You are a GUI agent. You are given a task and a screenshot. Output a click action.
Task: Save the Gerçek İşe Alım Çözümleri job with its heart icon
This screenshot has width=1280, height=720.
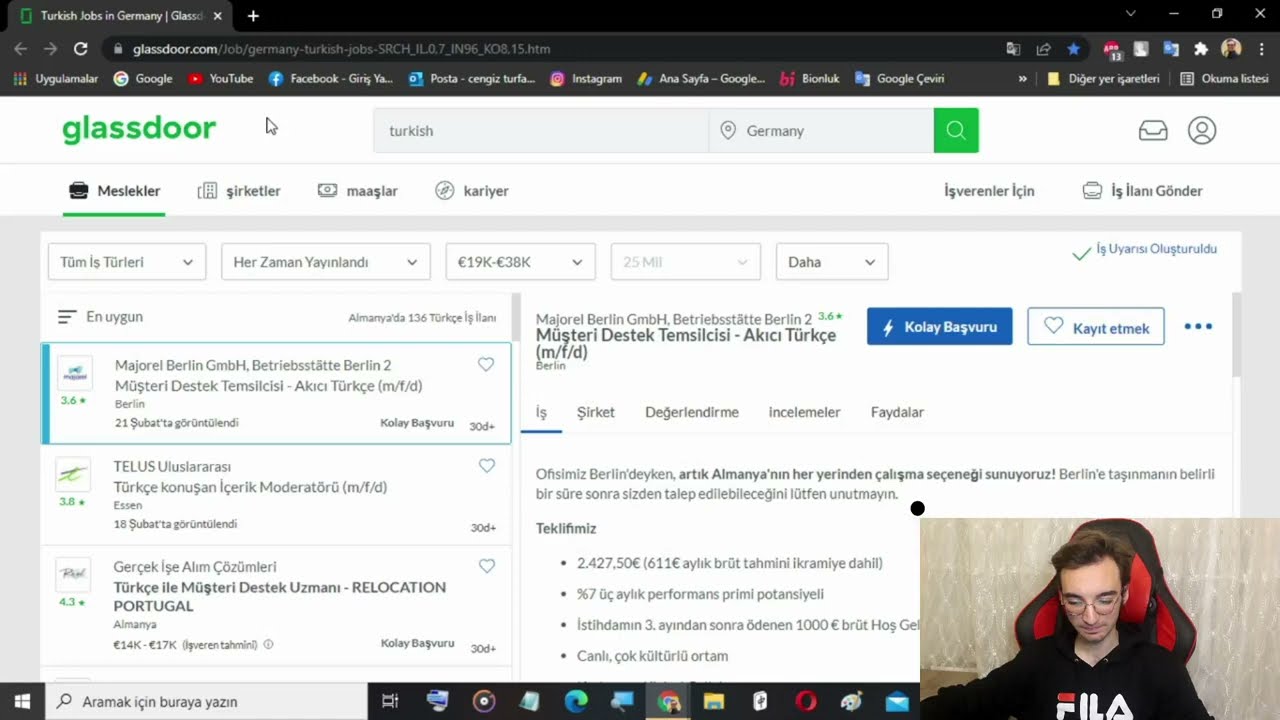tap(487, 566)
